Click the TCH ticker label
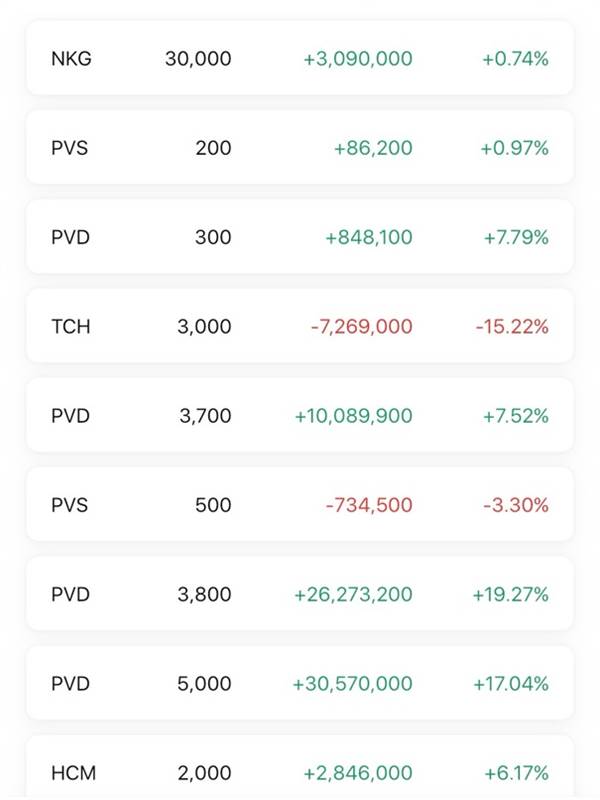This screenshot has height=800, width=600. click(x=71, y=326)
